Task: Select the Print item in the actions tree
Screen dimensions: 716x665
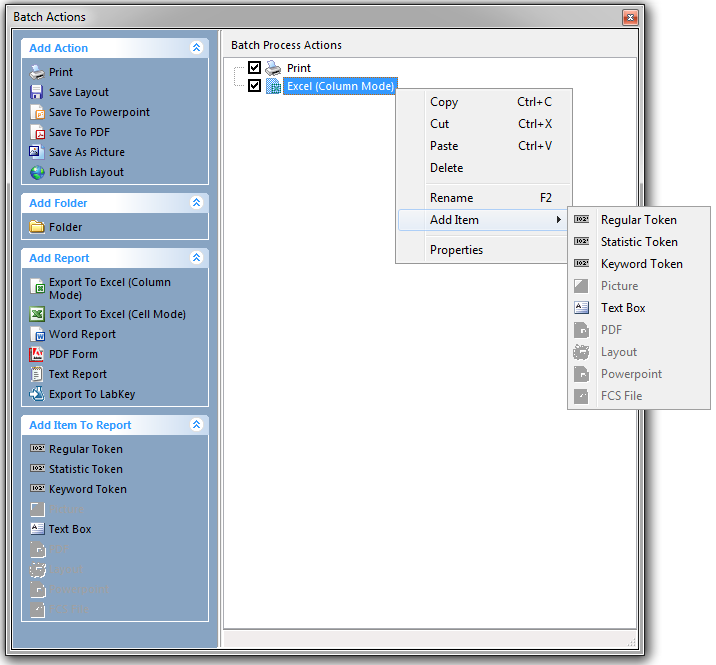Action: tap(299, 68)
